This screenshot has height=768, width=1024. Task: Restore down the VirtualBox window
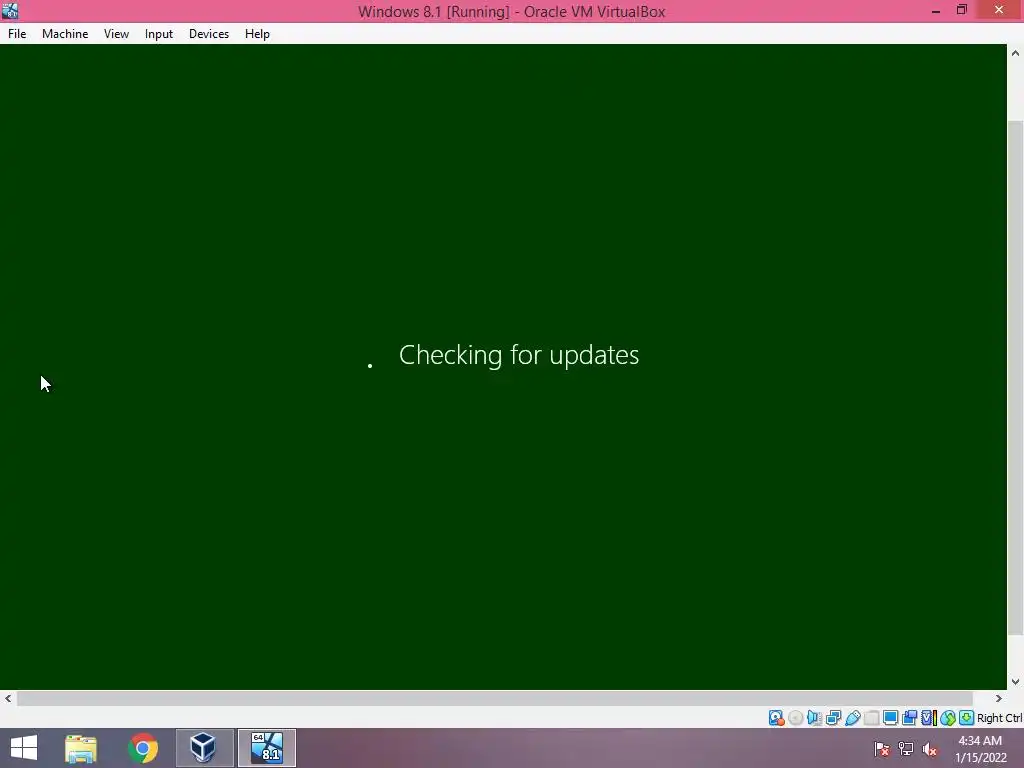point(961,10)
